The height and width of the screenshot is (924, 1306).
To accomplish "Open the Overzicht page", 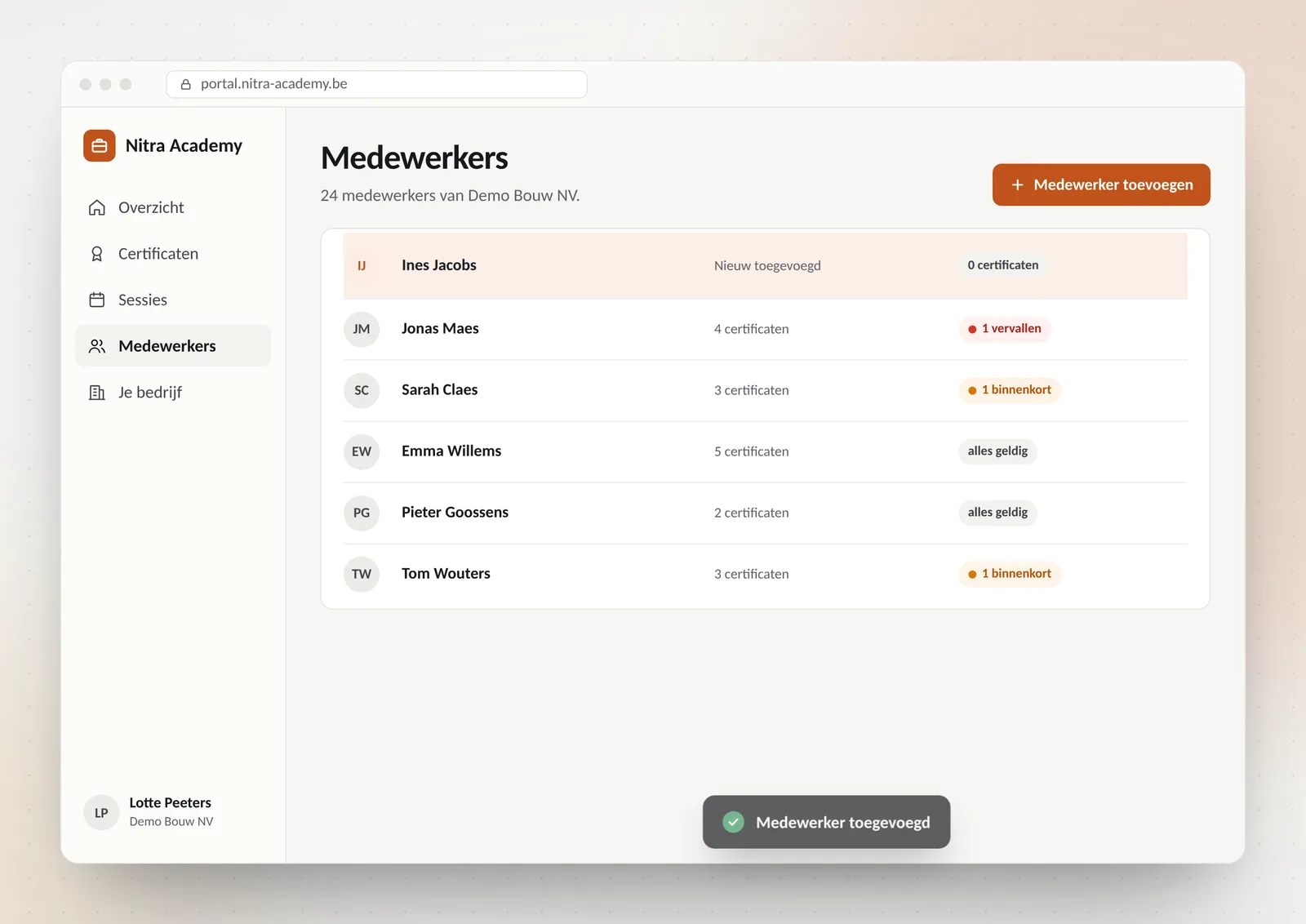I will click(x=173, y=207).
